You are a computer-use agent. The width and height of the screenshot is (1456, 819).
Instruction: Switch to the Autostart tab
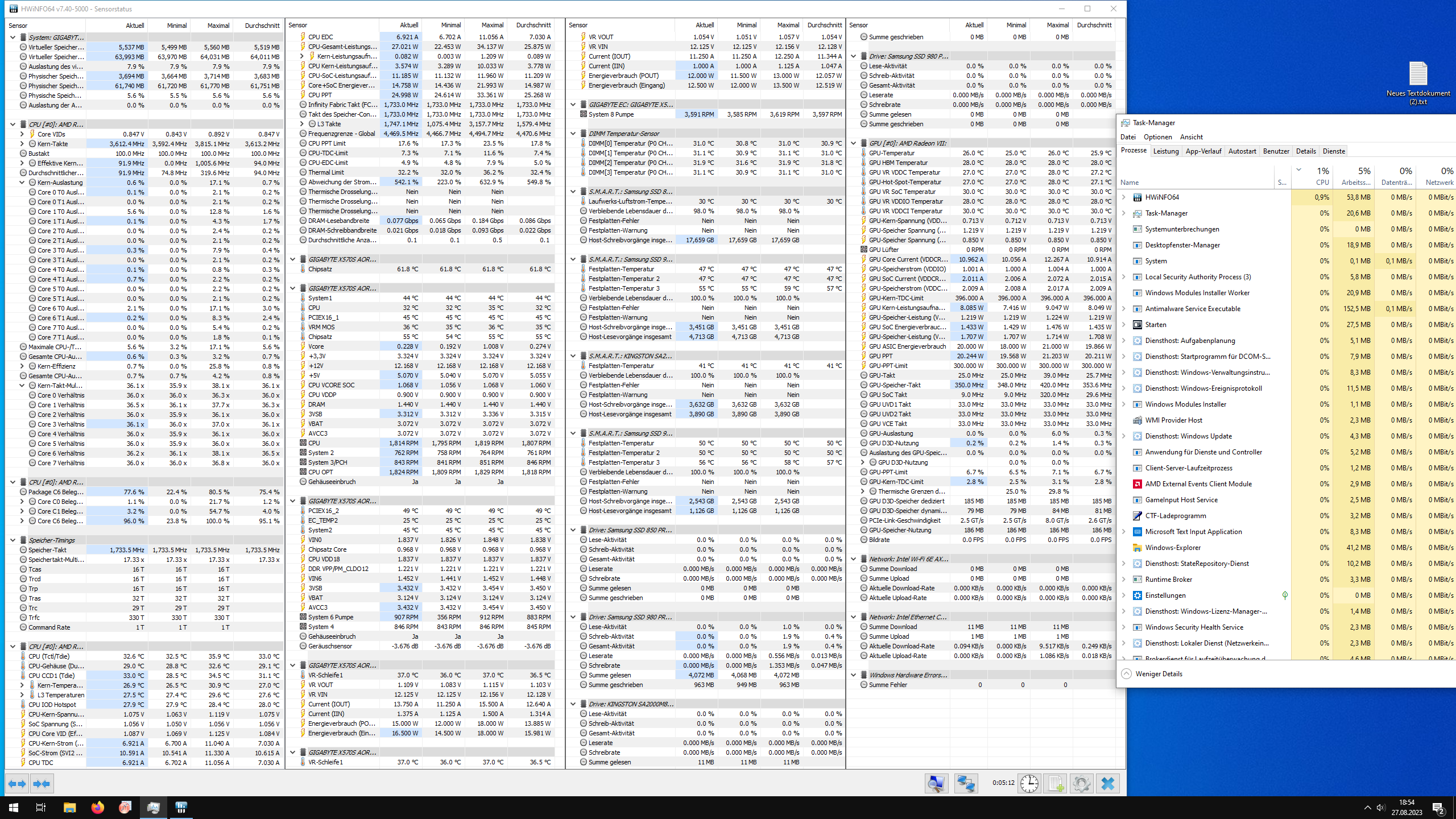tap(1242, 151)
